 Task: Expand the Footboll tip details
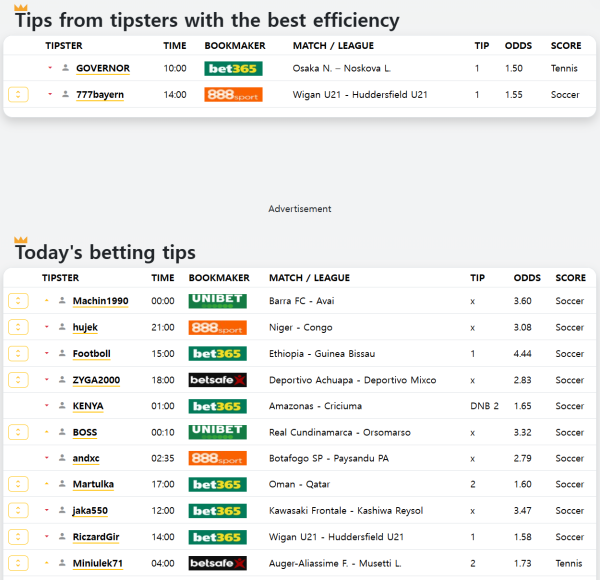click(18, 354)
